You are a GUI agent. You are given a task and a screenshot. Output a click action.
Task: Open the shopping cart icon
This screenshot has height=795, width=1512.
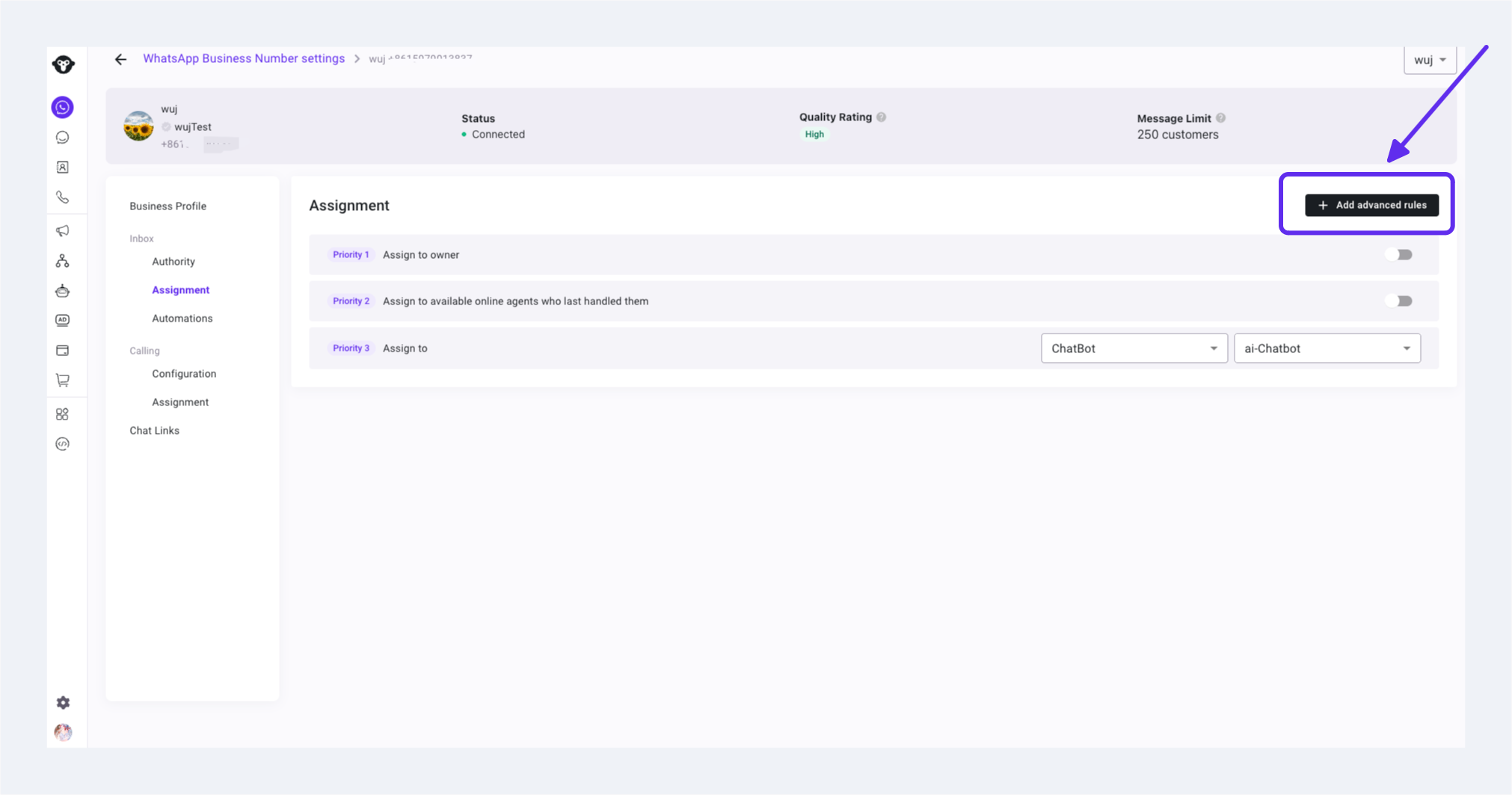point(63,380)
